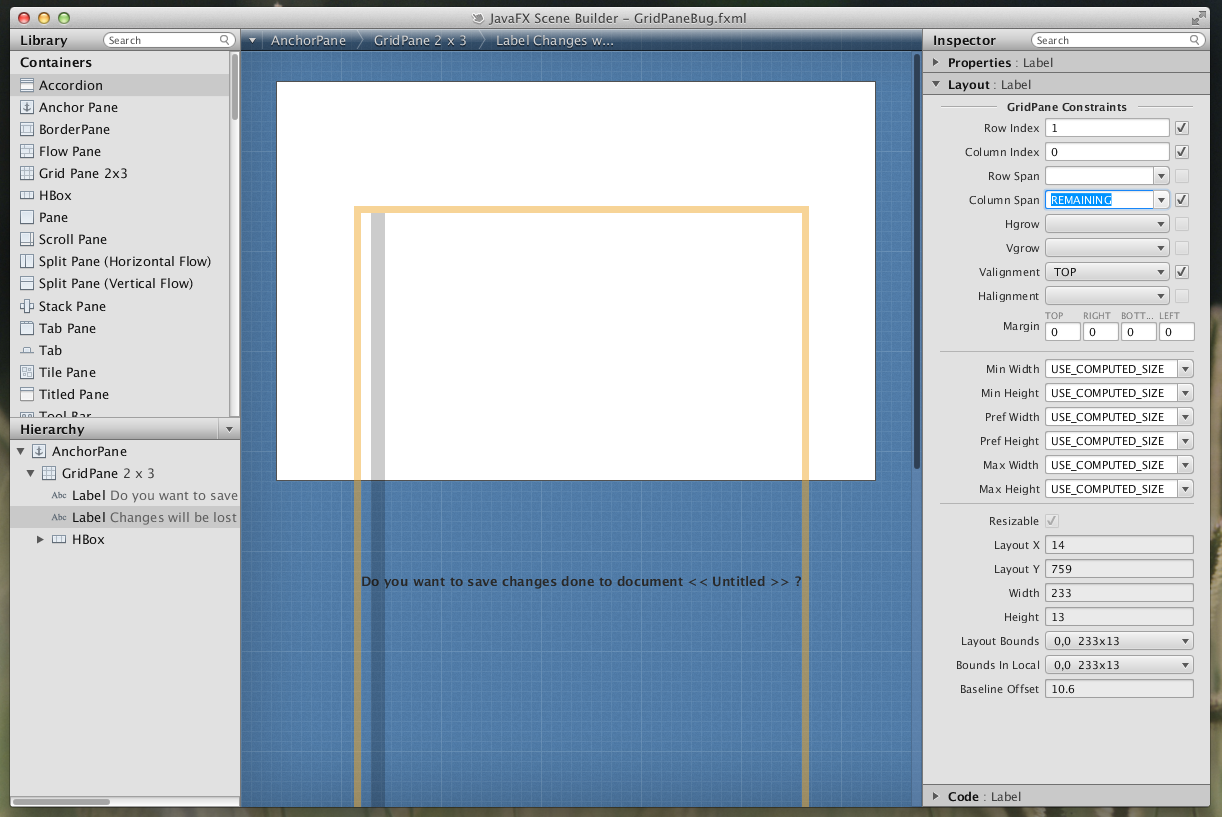Click the Stack Pane library icon
The image size is (1222, 817).
coord(27,307)
